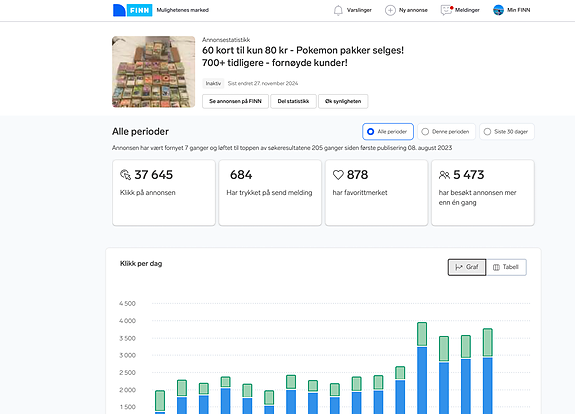This screenshot has width=575, height=414.
Task: Click the Alle perioder section heading
Action: point(140,132)
